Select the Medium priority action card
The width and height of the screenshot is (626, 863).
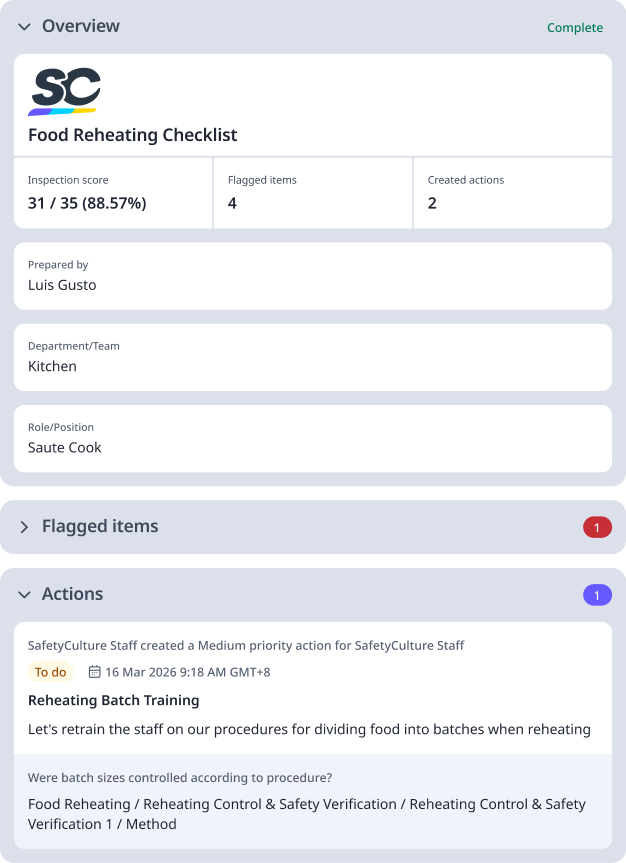point(313,700)
